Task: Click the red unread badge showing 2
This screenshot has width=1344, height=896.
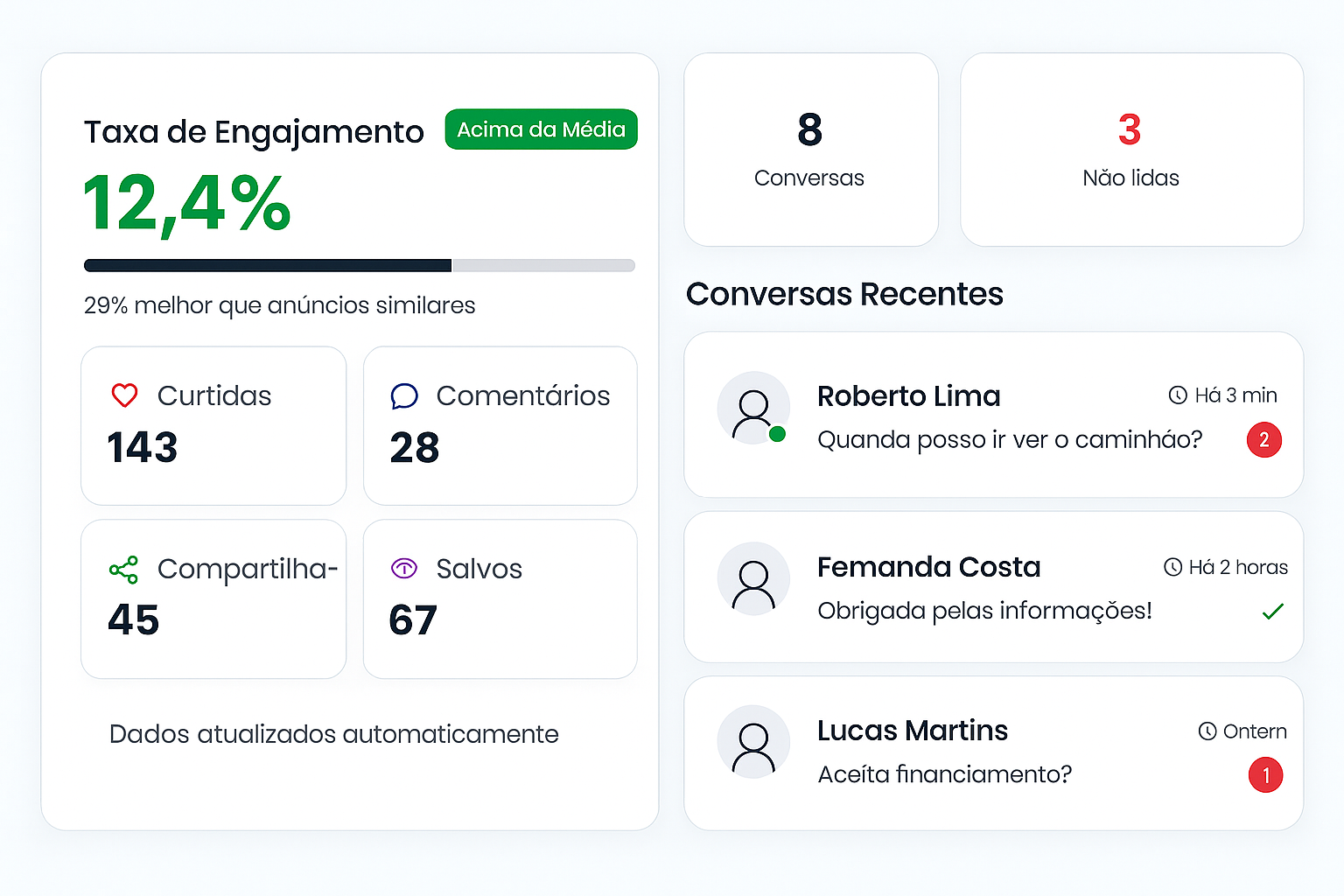Action: coord(1264,440)
